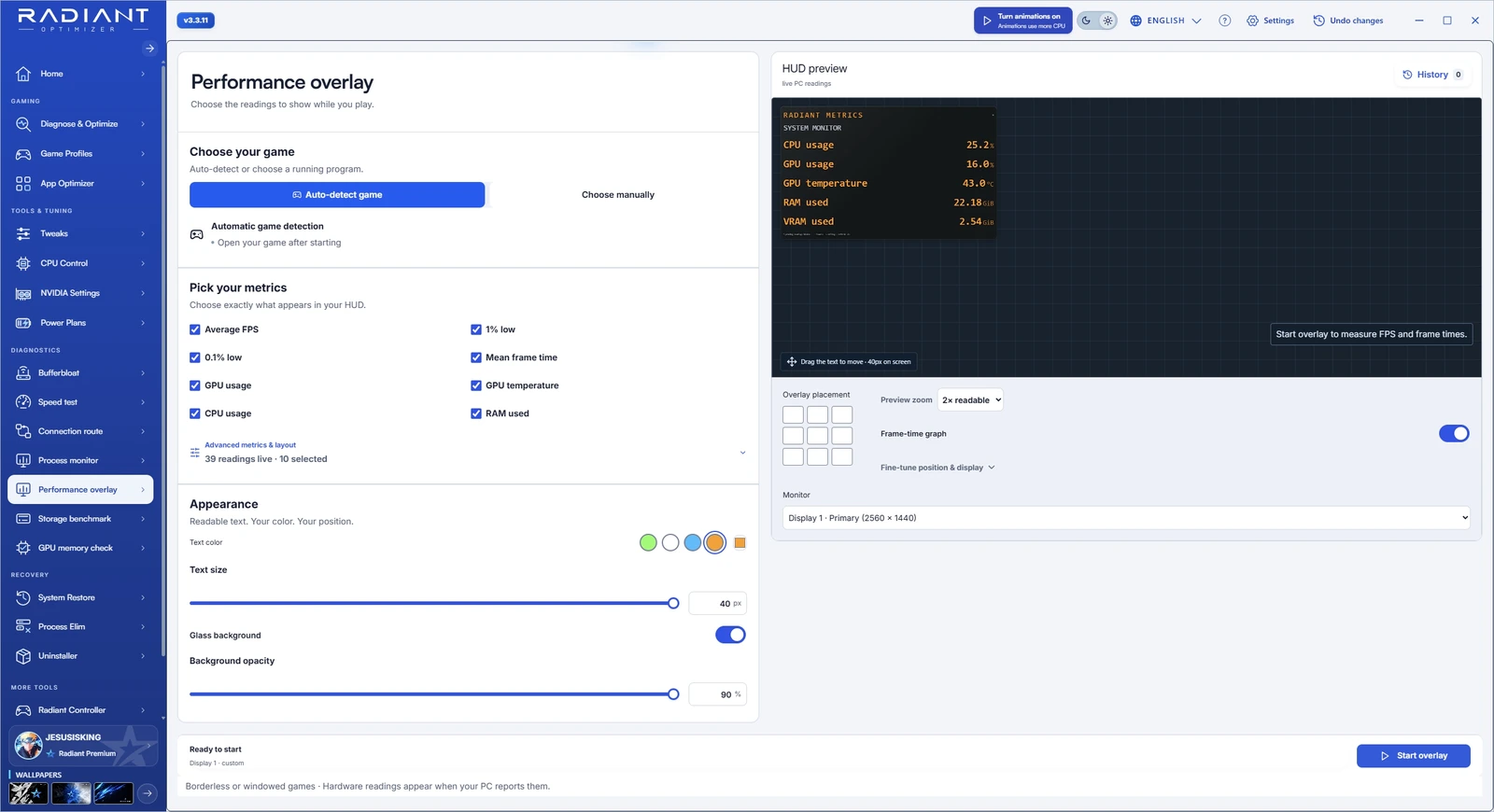Viewport: 1494px width, 812px height.
Task: Expand Fine-tune position & display
Action: point(937,468)
